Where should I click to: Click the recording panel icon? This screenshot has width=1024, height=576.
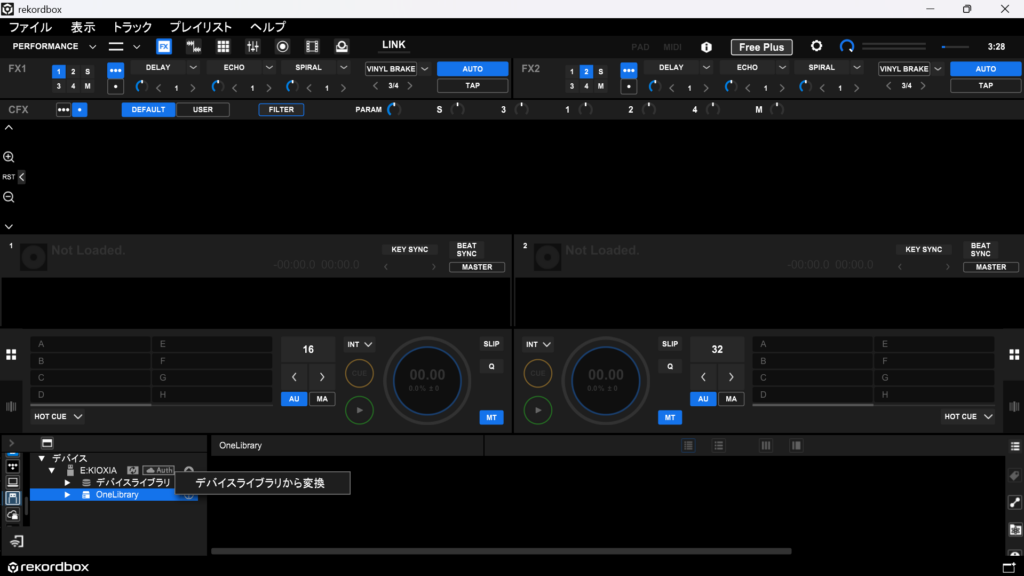pos(282,46)
